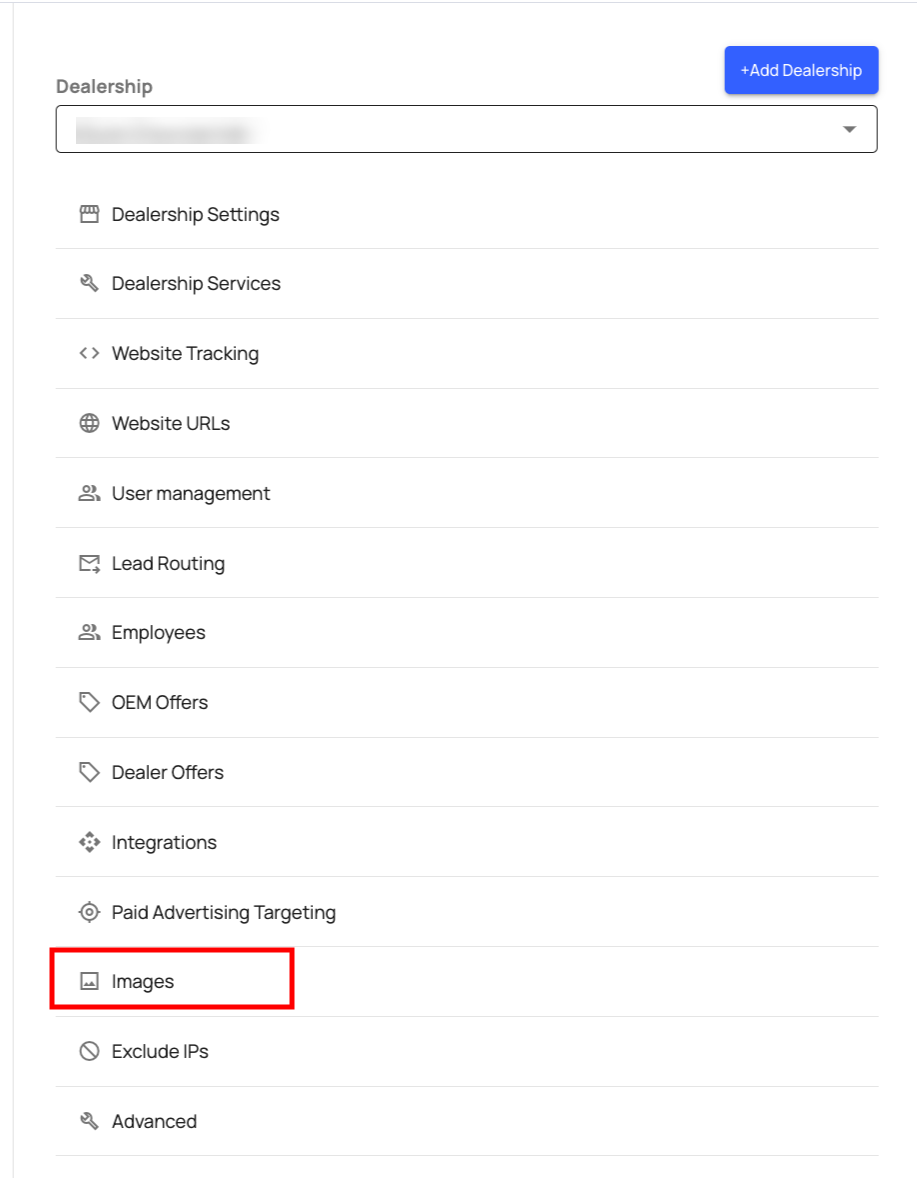The image size is (917, 1178).
Task: Click the tag icon next to OEM Offers
Action: [89, 702]
